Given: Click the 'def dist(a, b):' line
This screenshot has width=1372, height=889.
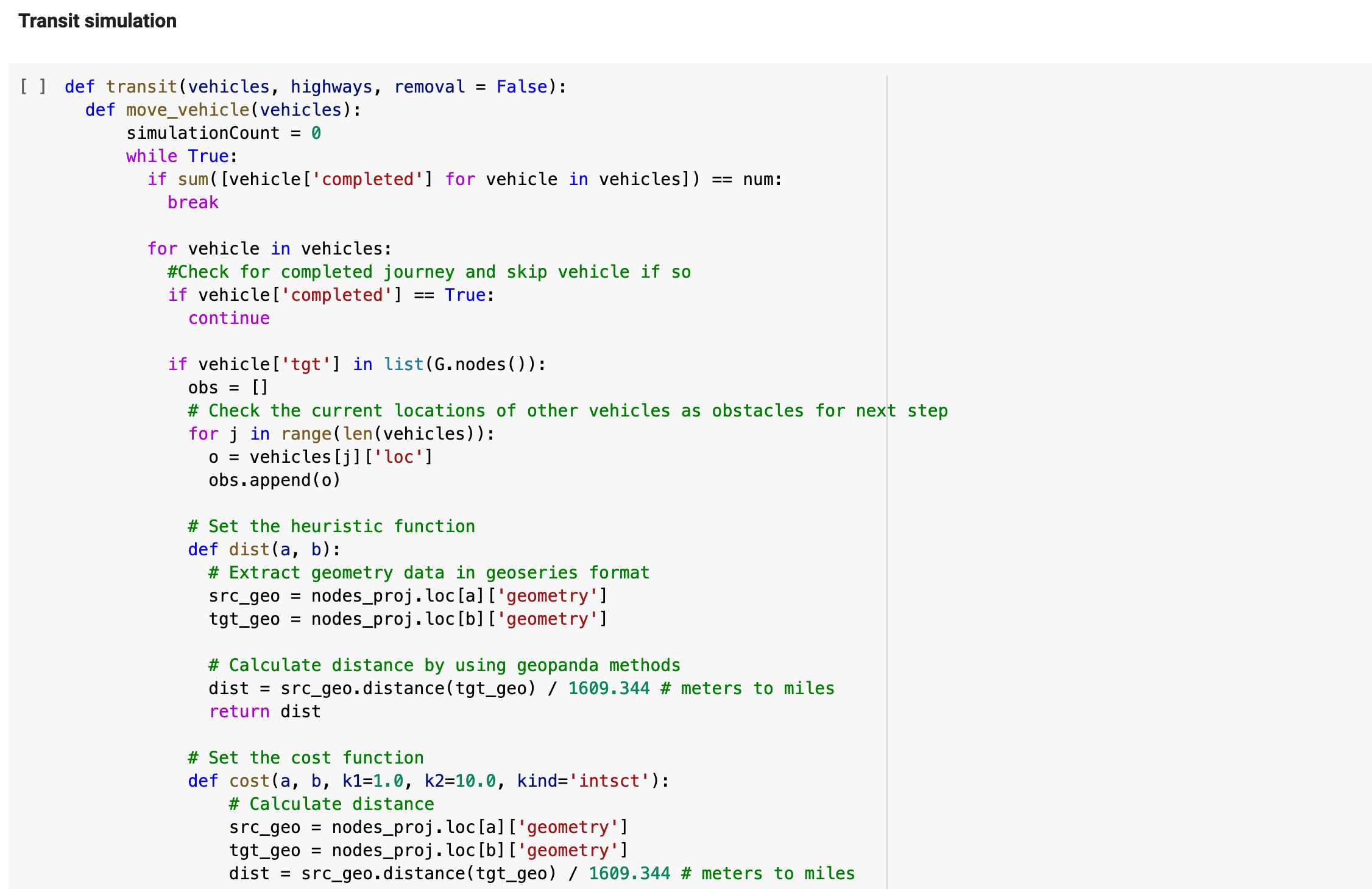Looking at the screenshot, I should (264, 549).
